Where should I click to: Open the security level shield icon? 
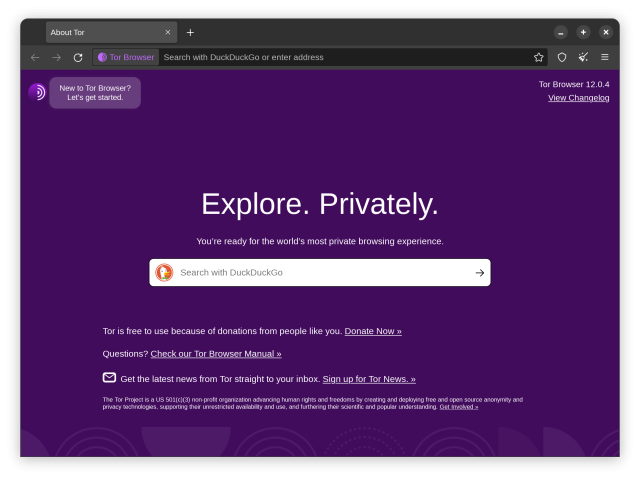562,58
